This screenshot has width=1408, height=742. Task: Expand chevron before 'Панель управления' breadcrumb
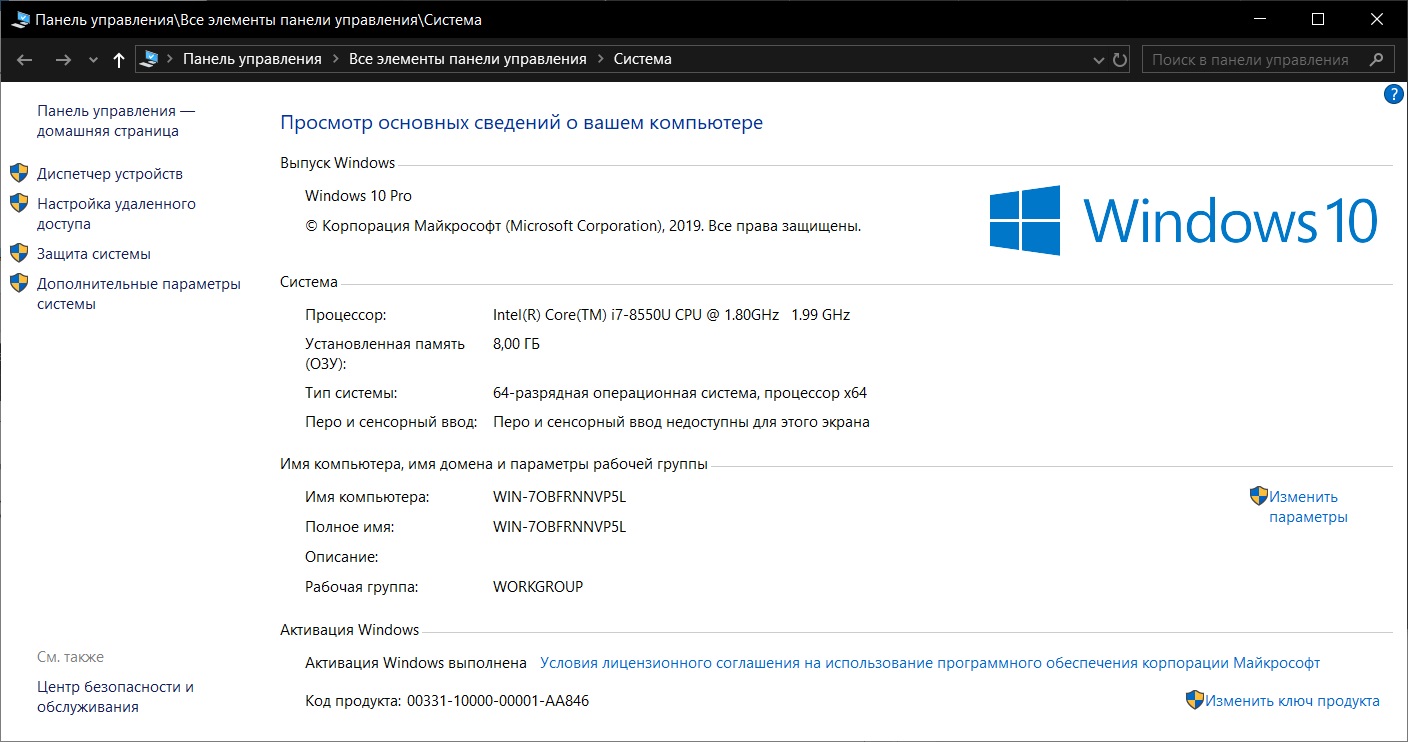[x=170, y=59]
